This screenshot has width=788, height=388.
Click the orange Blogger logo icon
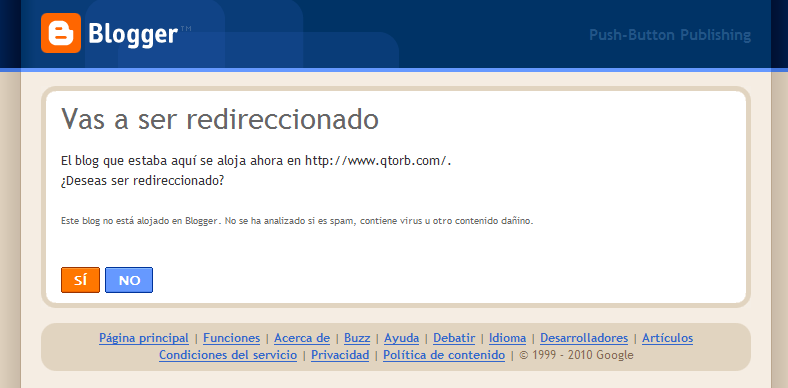coord(61,33)
